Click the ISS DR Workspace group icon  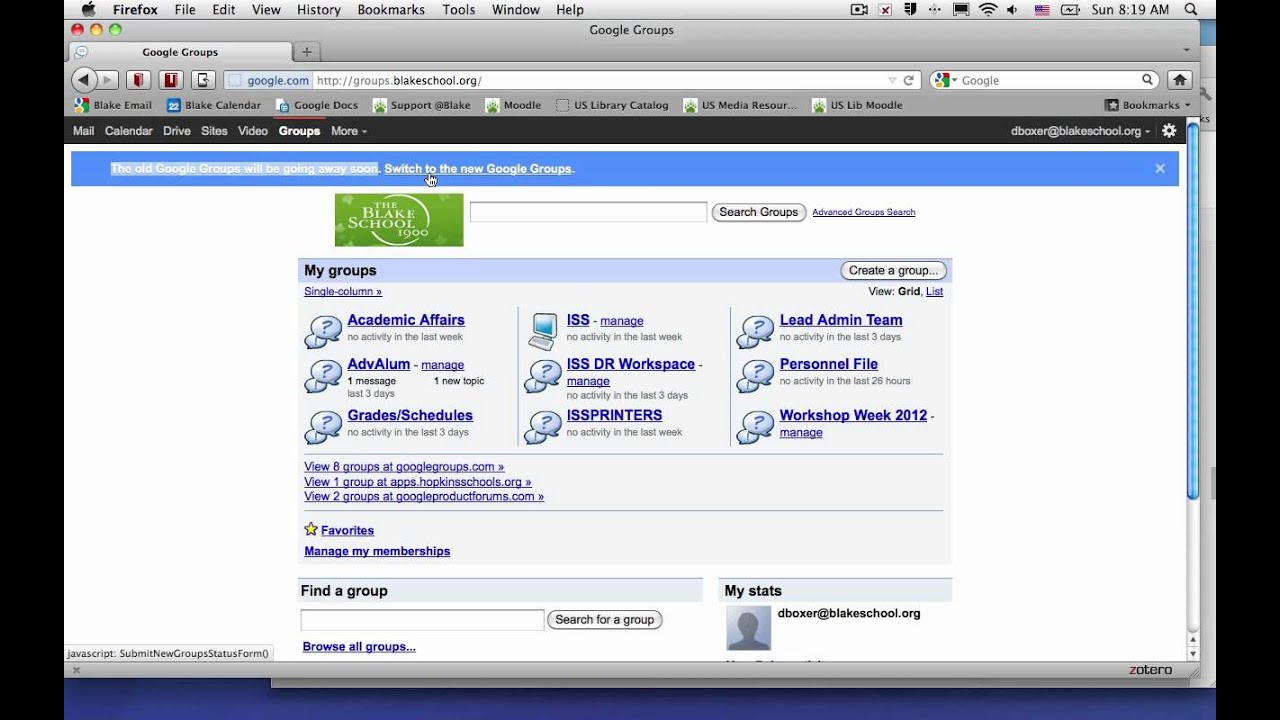tap(543, 375)
